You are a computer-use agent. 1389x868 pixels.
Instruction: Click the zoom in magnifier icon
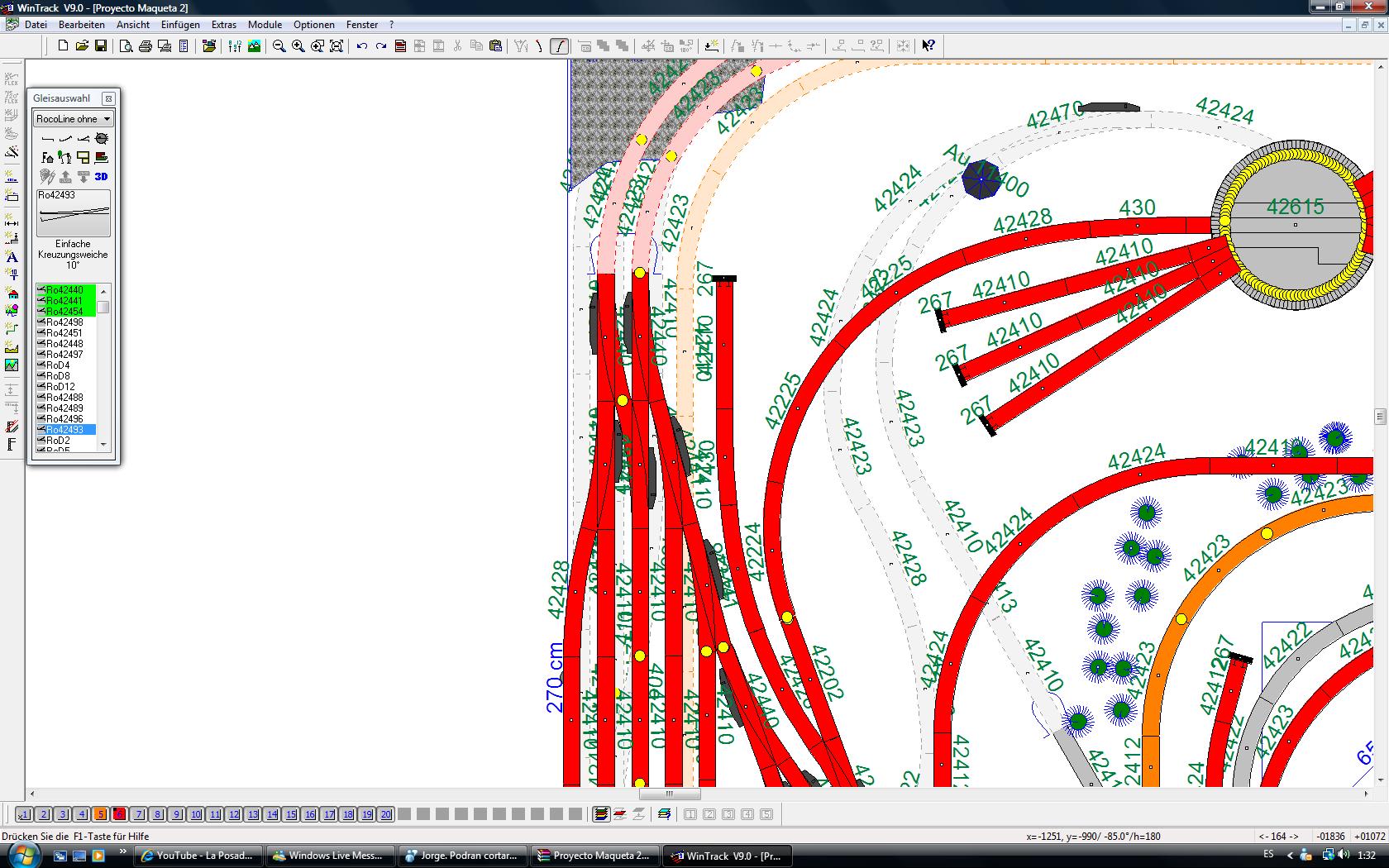[298, 46]
